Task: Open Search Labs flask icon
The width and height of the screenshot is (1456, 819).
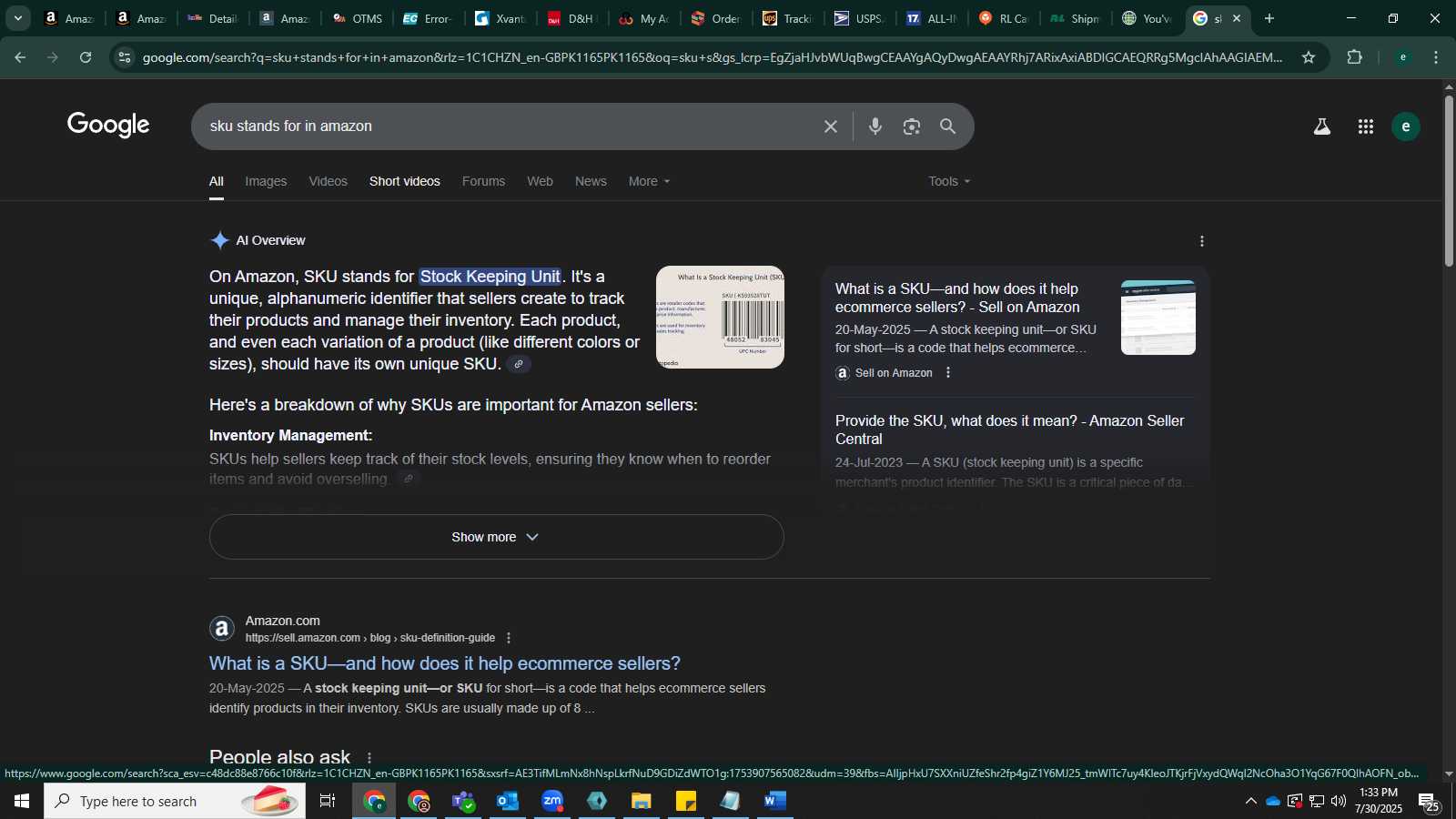Action: pyautogui.click(x=1322, y=126)
